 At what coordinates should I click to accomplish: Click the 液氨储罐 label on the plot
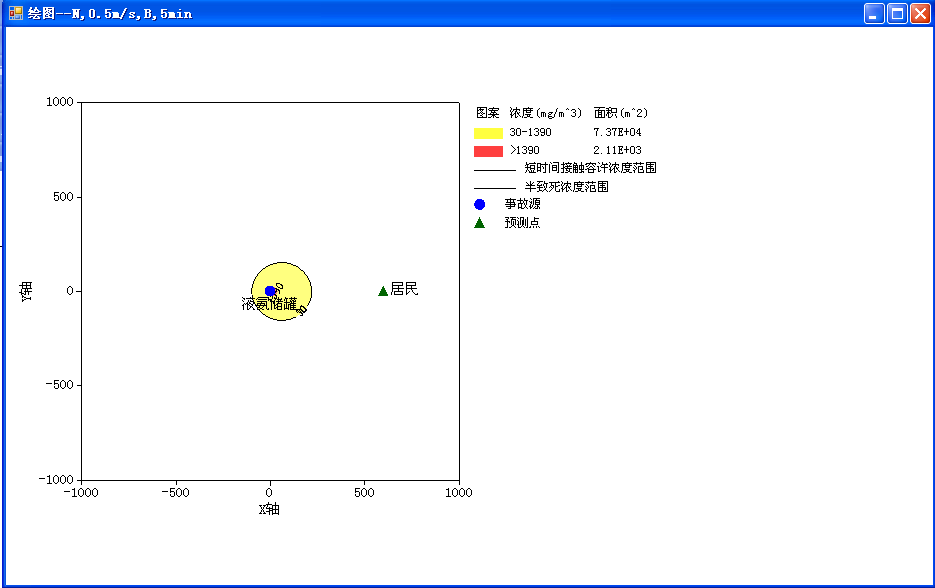[x=269, y=304]
